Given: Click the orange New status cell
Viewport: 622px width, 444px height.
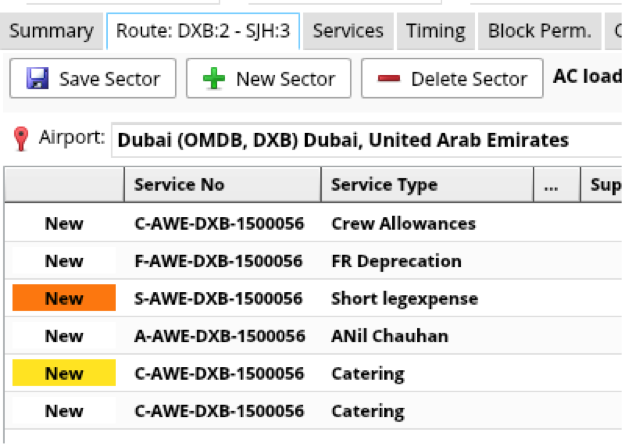Looking at the screenshot, I should coord(64,298).
